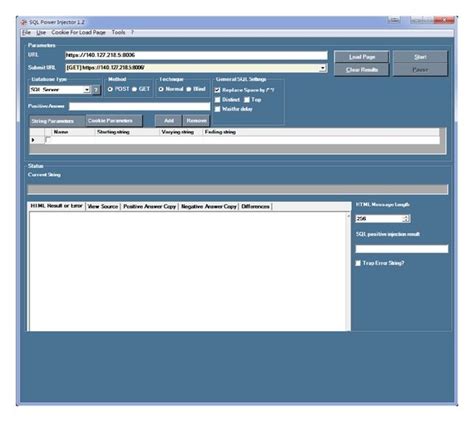This screenshot has height=422, width=474.
Task: Click inside the HTML result display area
Action: click(188, 271)
